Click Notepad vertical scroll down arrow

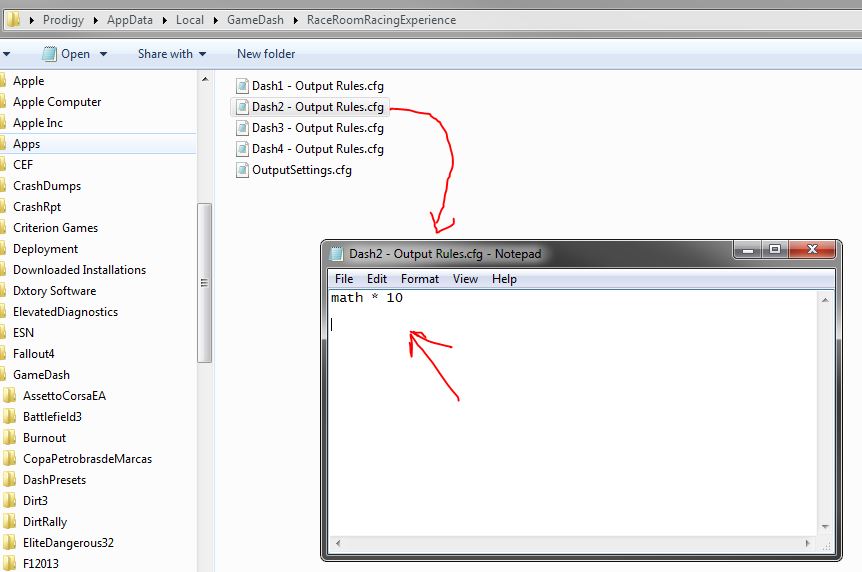825,527
